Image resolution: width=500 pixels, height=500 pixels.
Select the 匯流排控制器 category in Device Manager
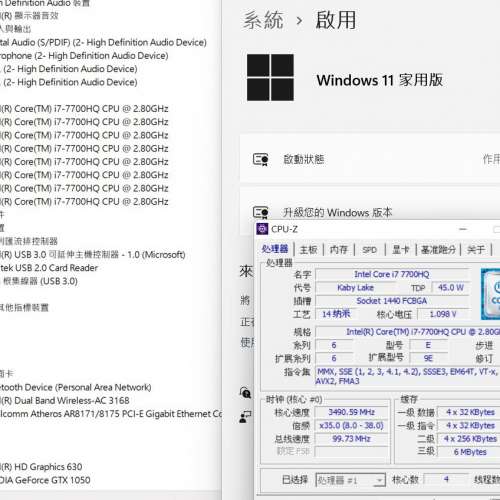(x=29, y=241)
